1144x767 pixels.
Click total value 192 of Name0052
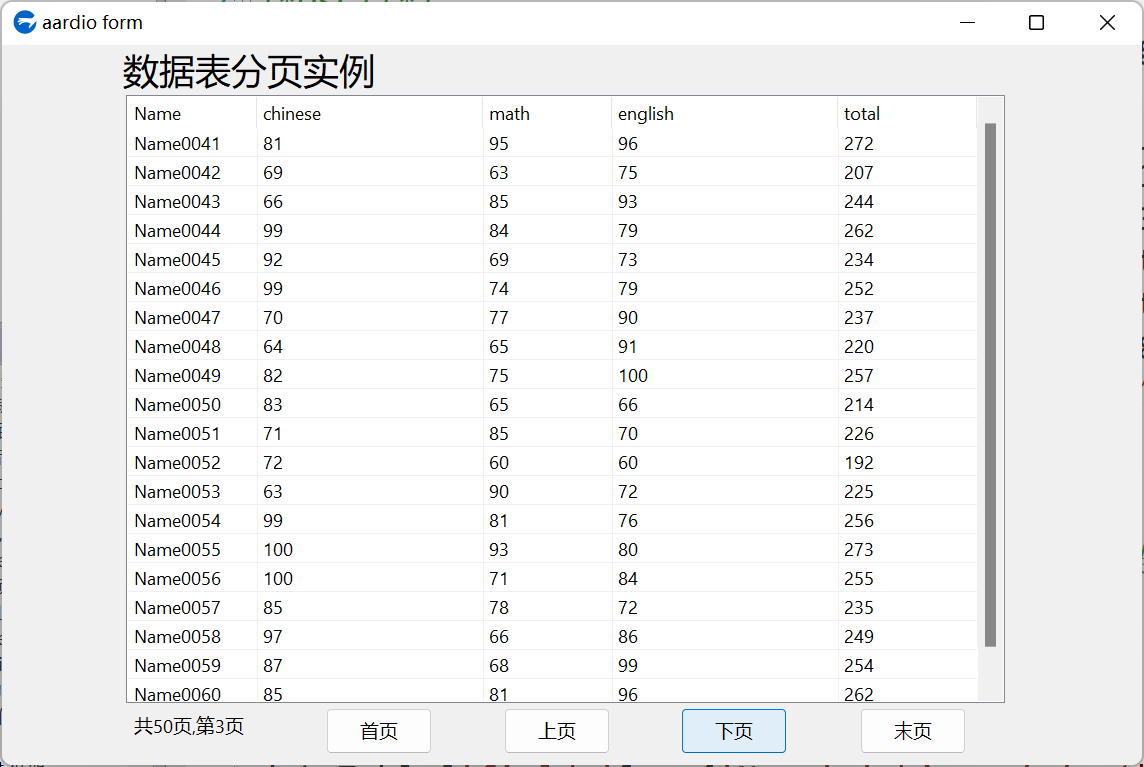tap(859, 463)
